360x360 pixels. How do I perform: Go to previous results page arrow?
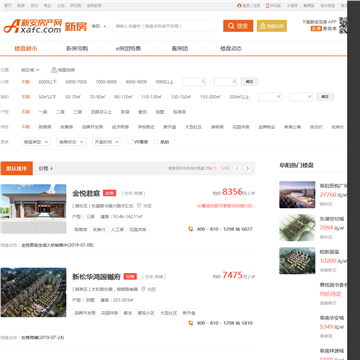[237, 168]
